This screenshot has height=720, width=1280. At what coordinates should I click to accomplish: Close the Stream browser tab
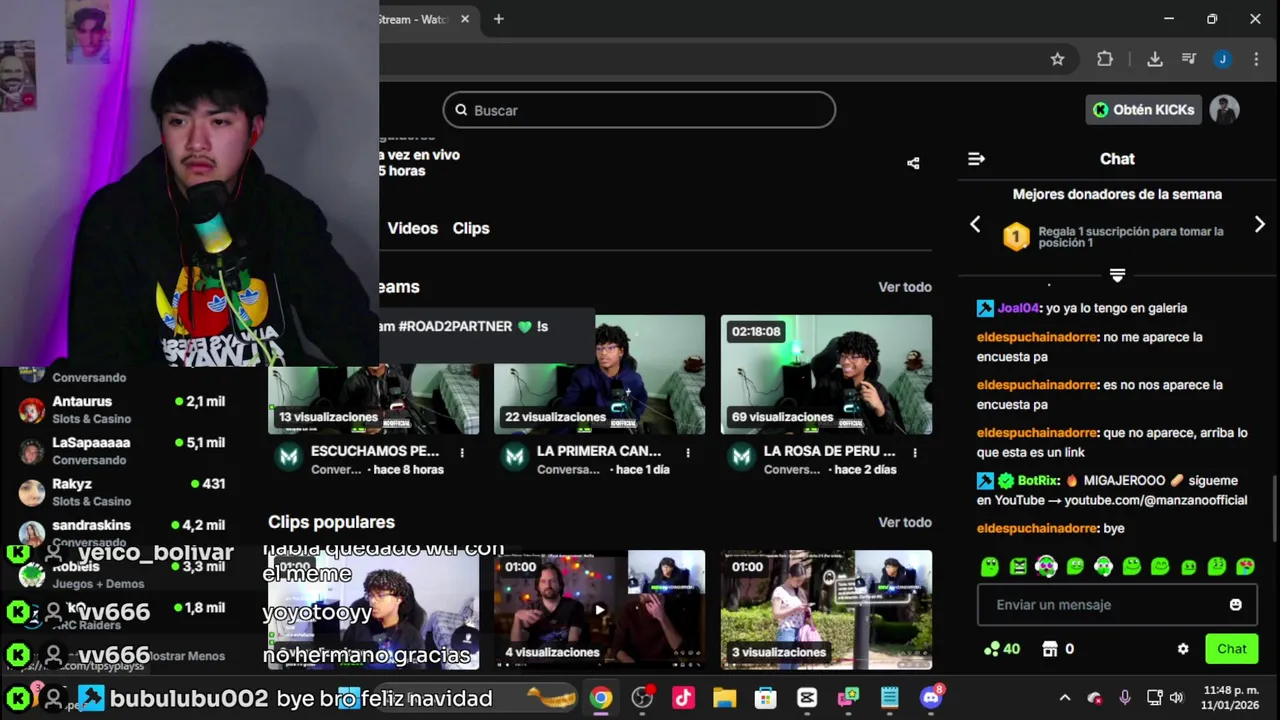(x=465, y=19)
